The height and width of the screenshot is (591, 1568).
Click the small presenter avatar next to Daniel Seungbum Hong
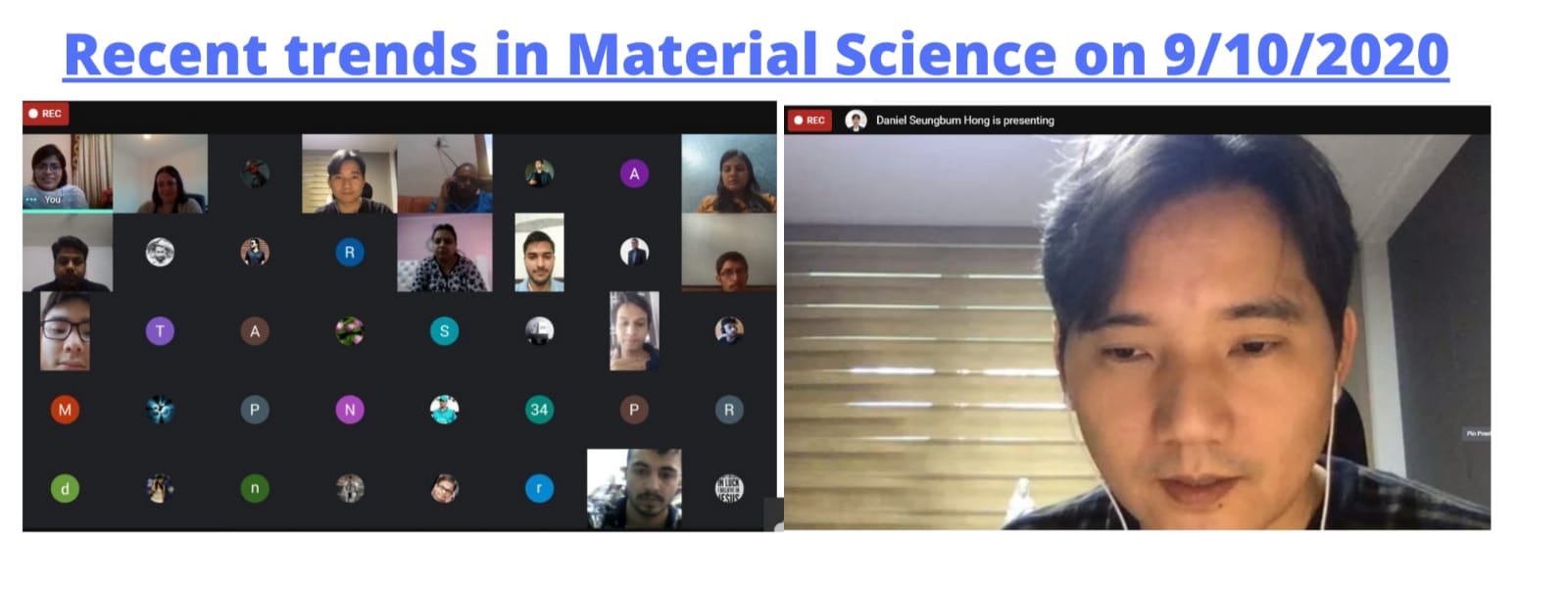(856, 121)
